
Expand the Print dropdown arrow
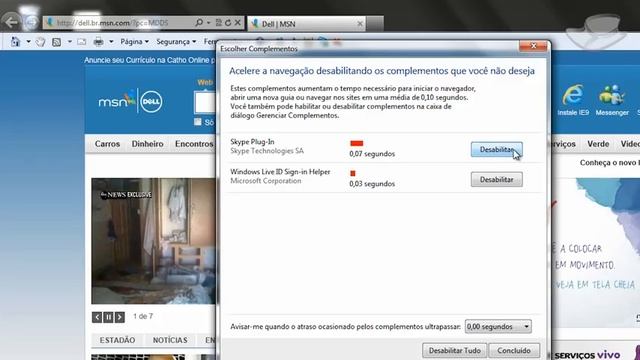(111, 42)
